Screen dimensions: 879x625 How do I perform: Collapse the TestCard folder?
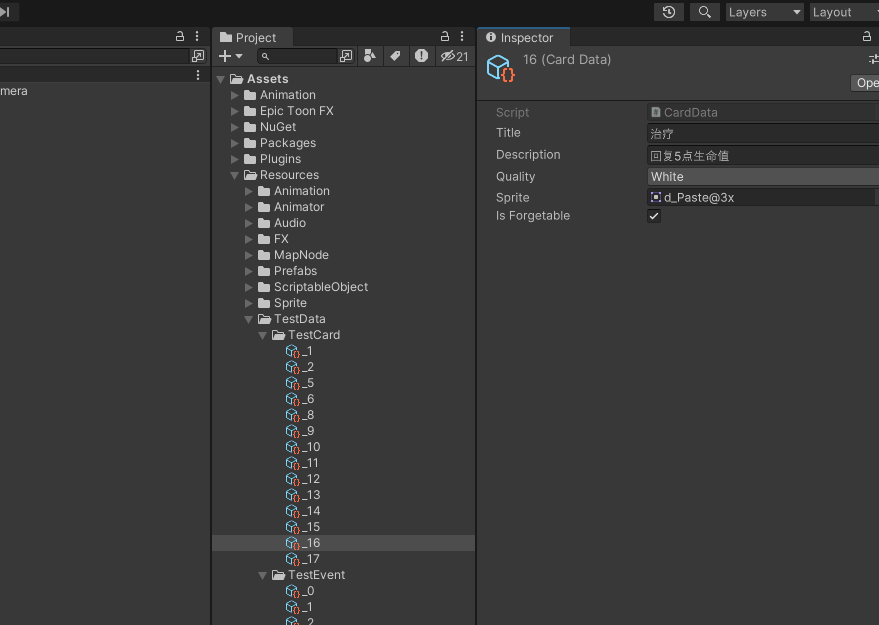click(263, 335)
